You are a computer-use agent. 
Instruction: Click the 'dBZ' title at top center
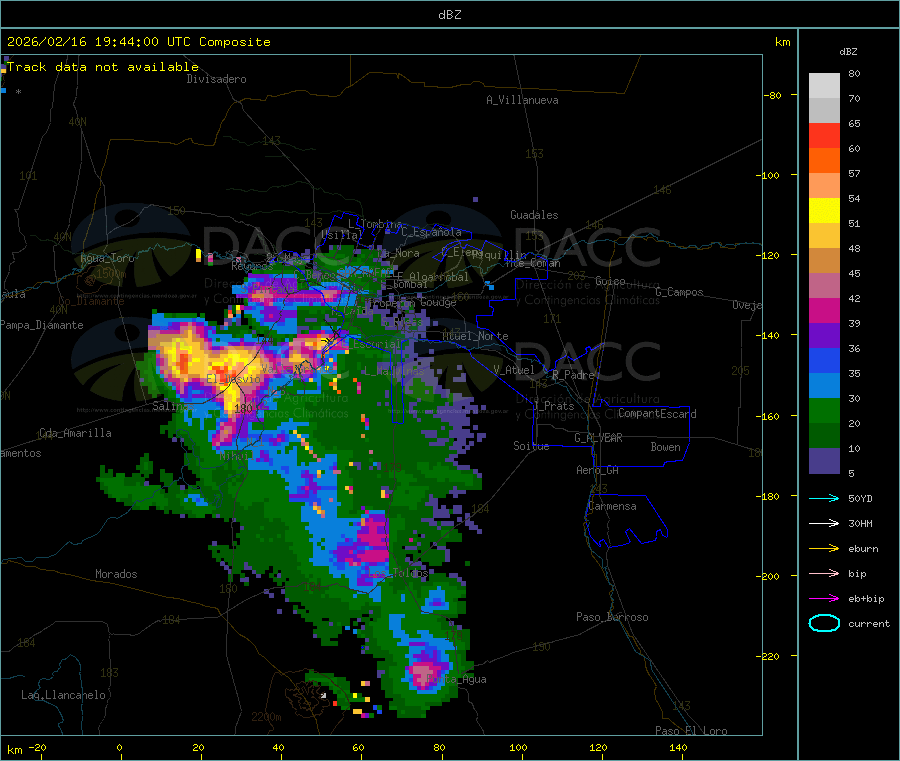click(x=449, y=15)
